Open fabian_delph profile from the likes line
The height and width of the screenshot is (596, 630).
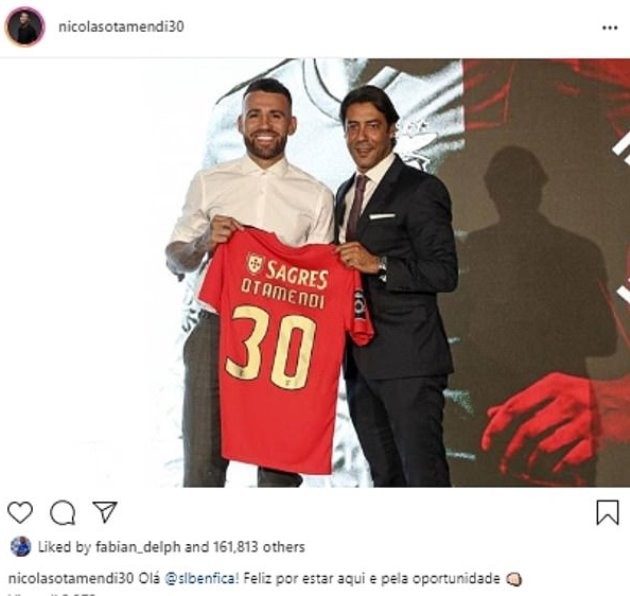(138, 547)
